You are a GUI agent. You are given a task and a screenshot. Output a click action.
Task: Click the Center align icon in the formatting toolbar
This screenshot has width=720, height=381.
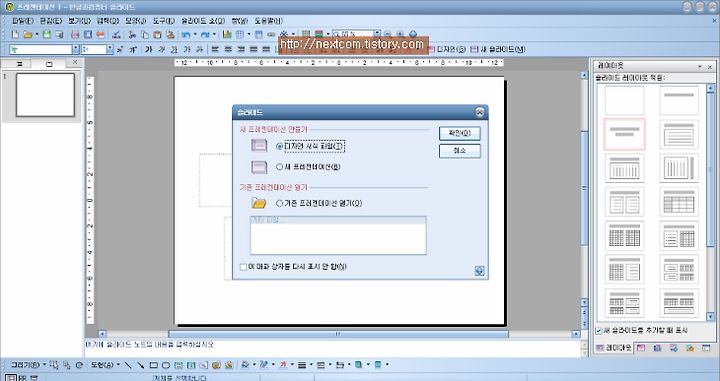pos(228,49)
